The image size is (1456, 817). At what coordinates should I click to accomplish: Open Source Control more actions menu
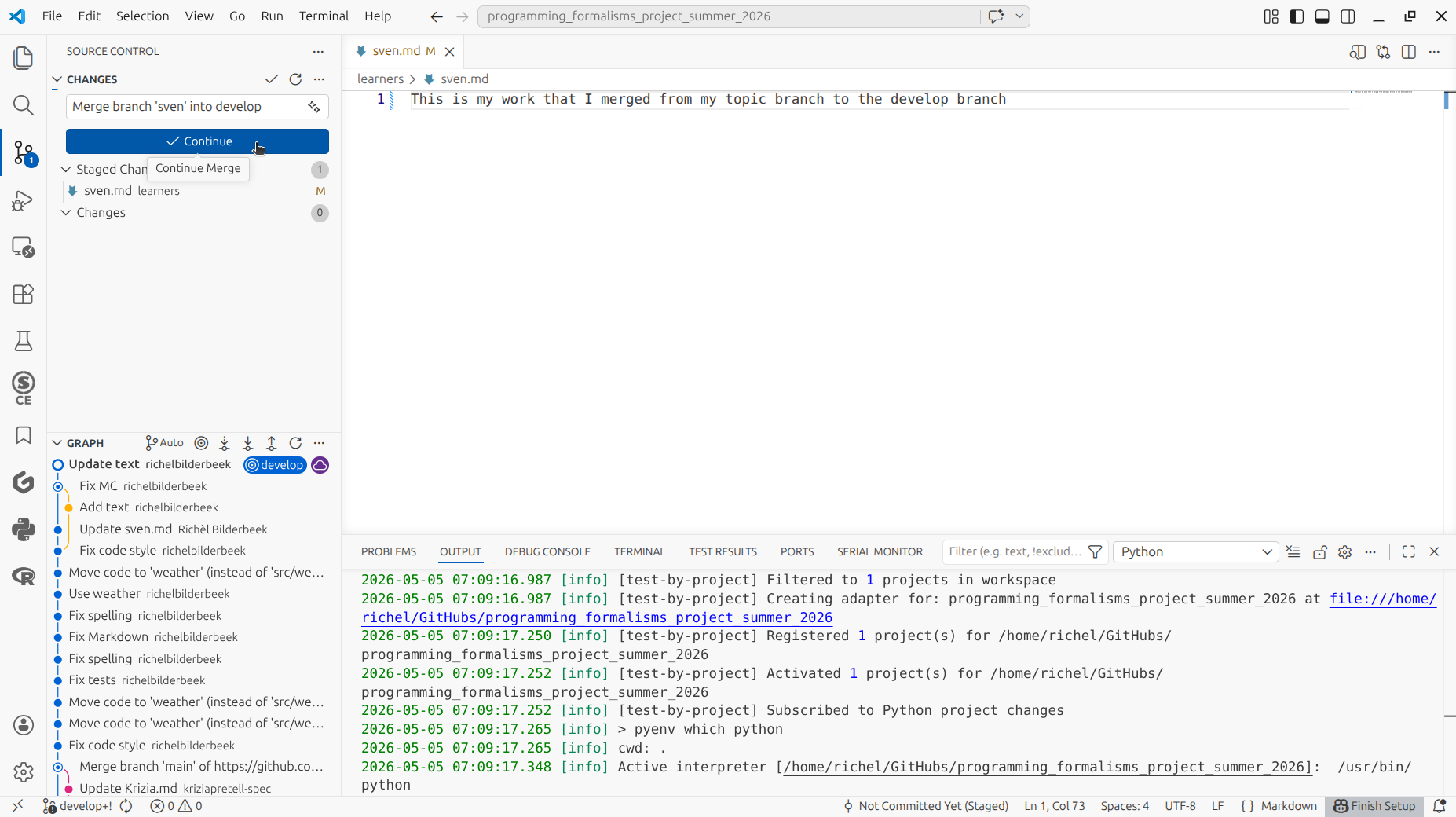point(318,52)
